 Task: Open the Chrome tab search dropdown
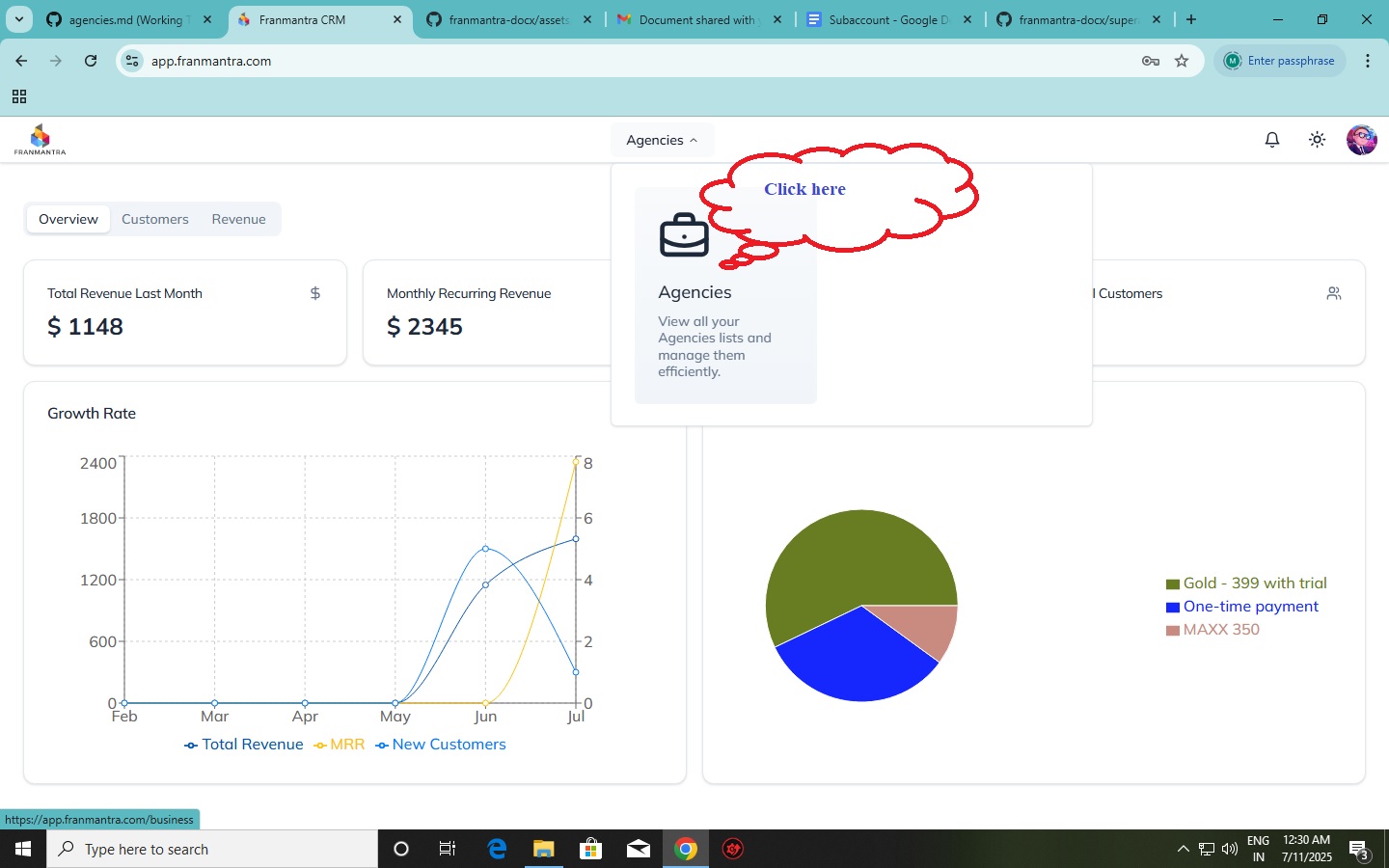[19, 19]
